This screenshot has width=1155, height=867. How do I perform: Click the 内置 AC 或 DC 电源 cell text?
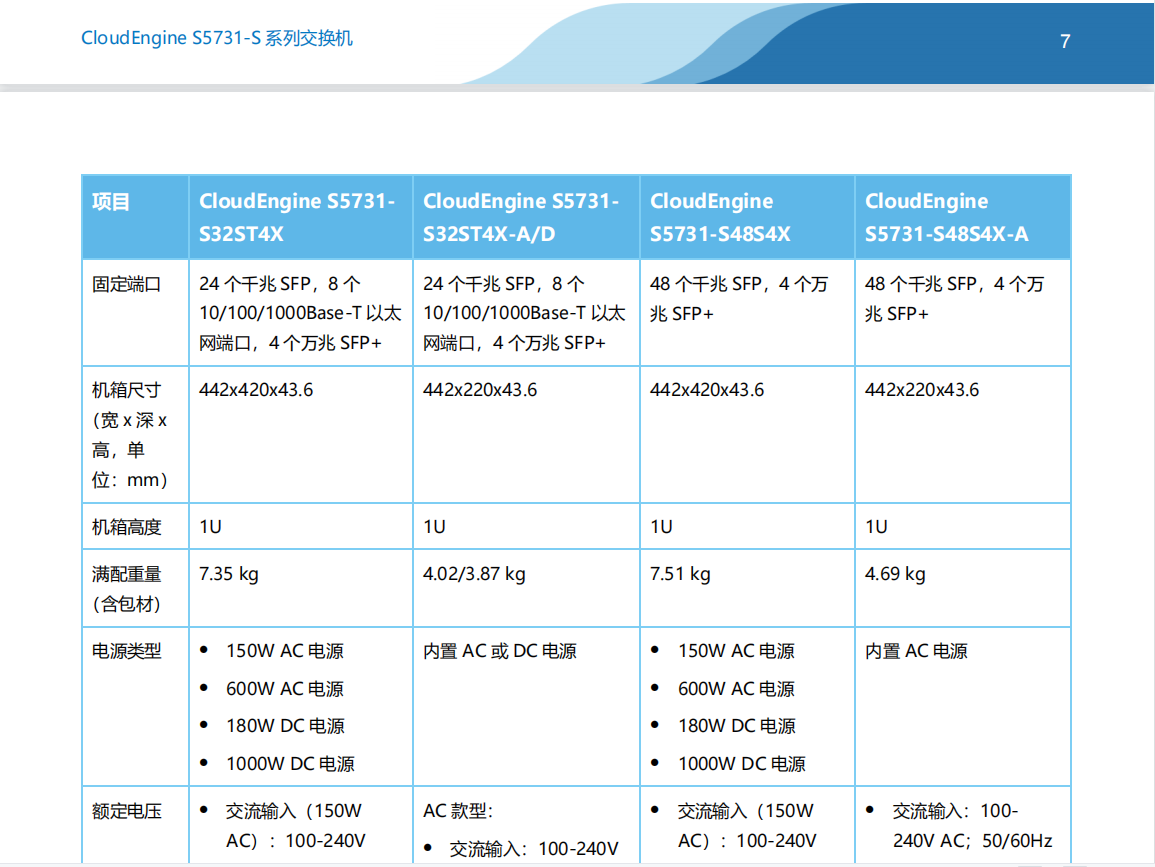500,652
